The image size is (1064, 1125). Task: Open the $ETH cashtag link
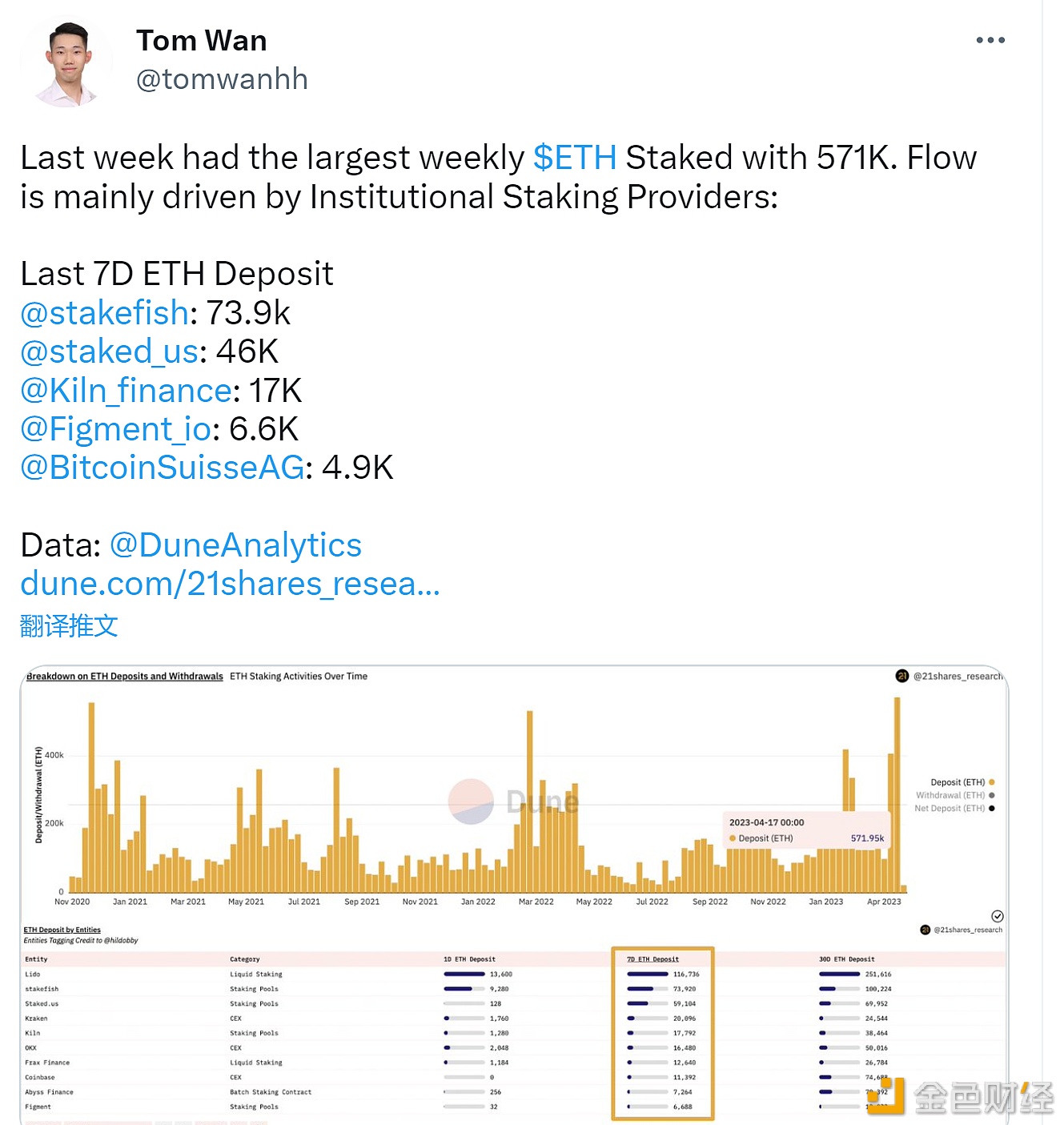[574, 158]
